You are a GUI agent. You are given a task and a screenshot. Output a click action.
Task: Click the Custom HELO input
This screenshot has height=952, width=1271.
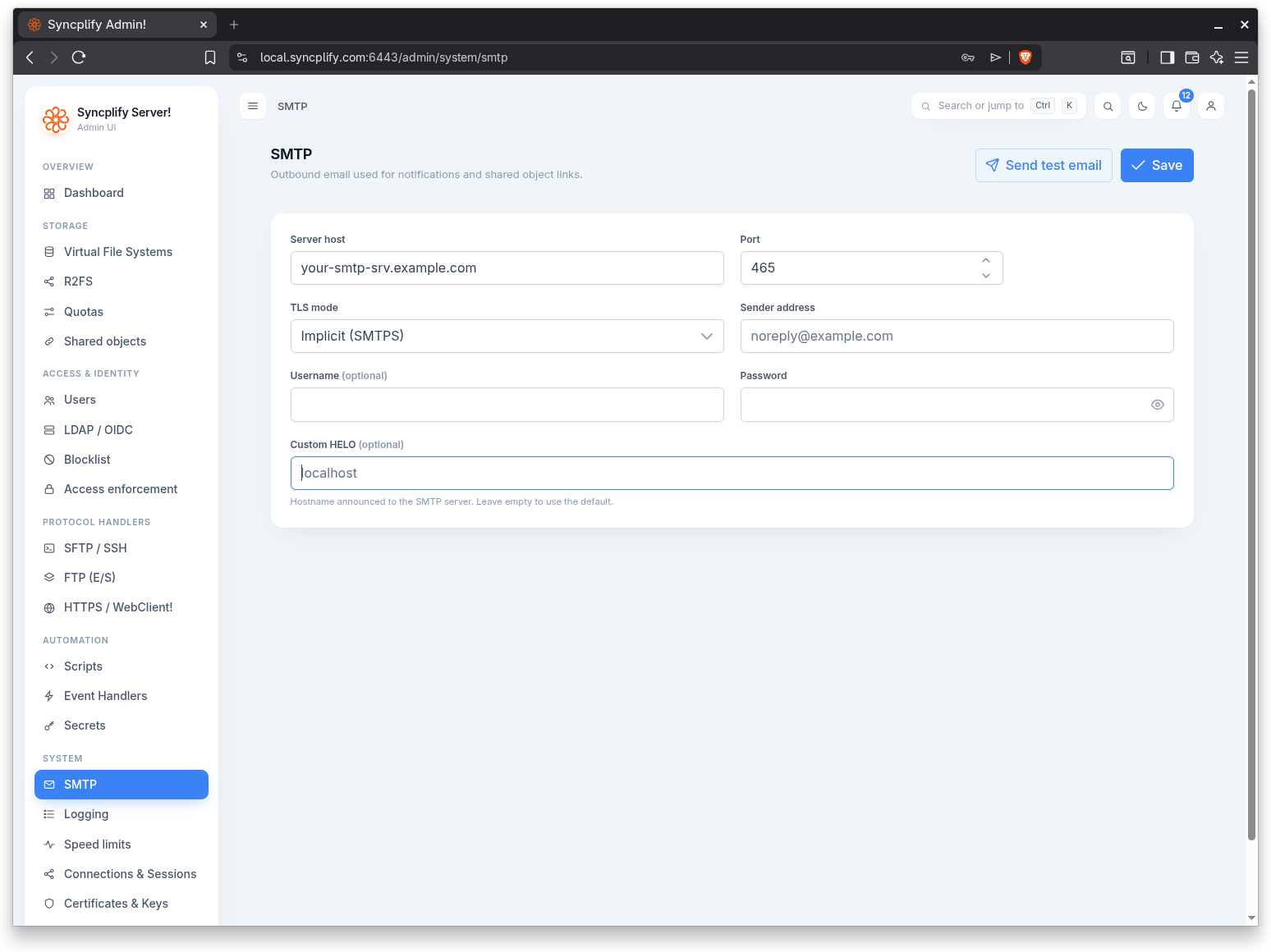(732, 474)
